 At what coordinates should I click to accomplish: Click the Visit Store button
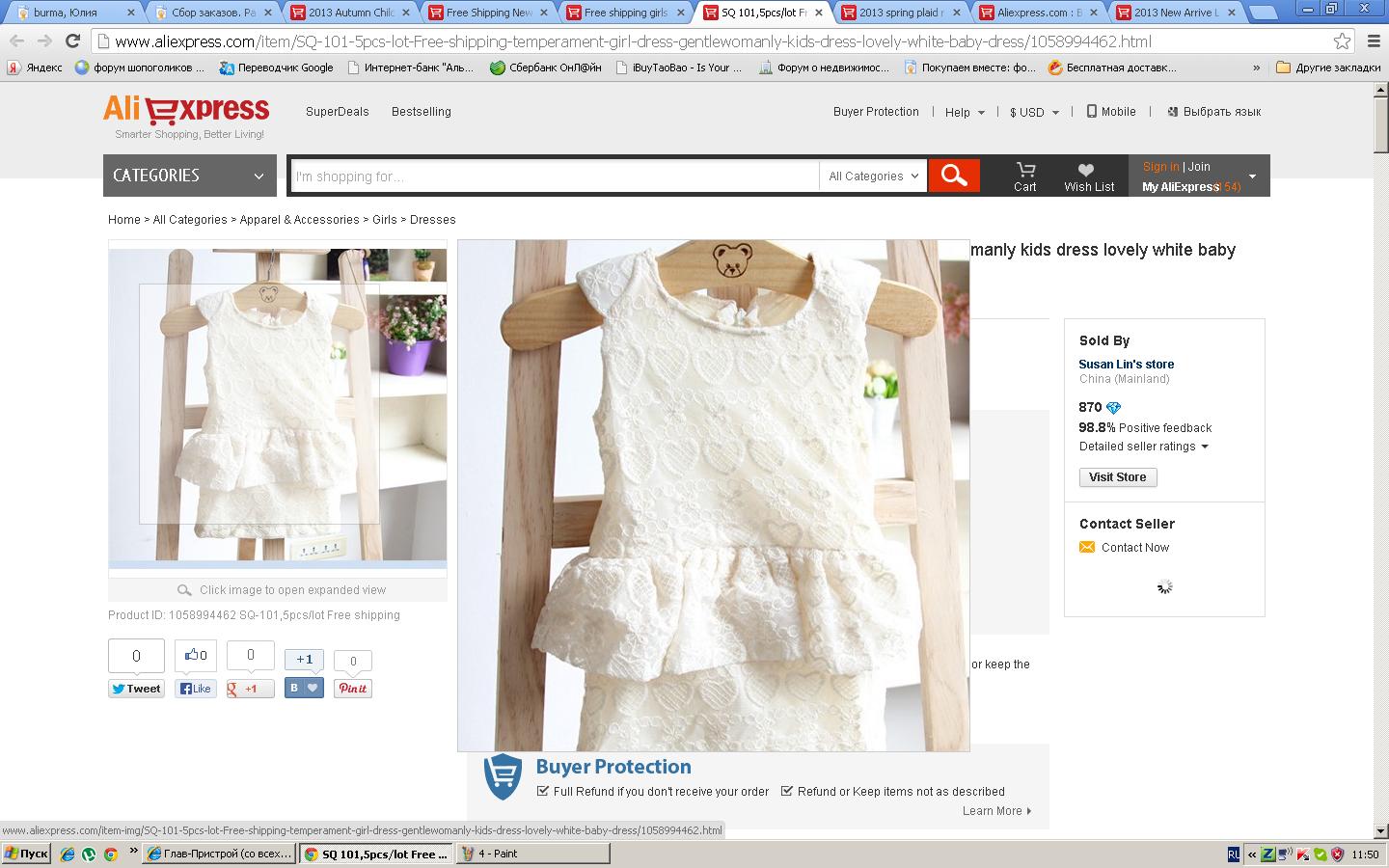pos(1118,477)
